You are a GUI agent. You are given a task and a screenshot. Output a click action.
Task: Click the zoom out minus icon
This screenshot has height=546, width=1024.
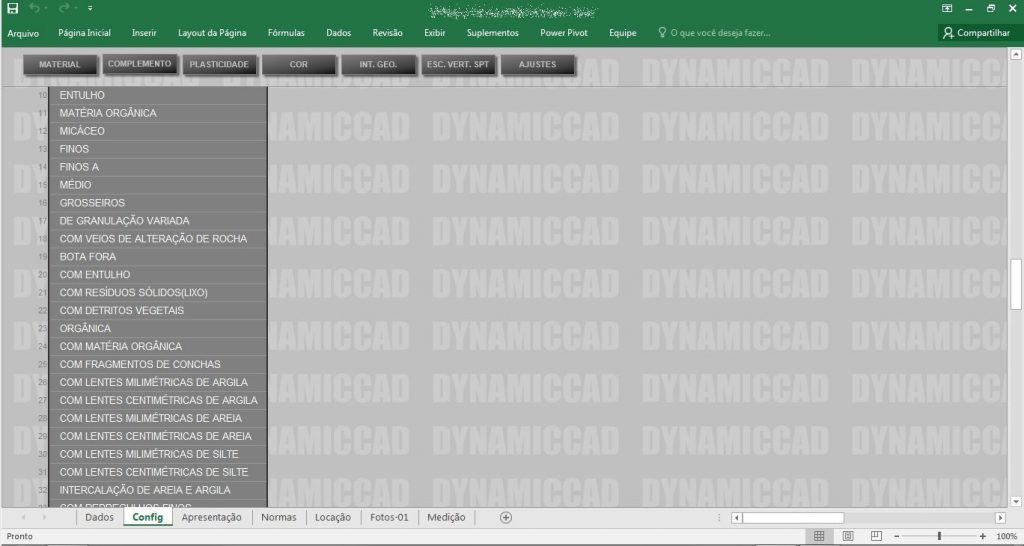tap(896, 536)
